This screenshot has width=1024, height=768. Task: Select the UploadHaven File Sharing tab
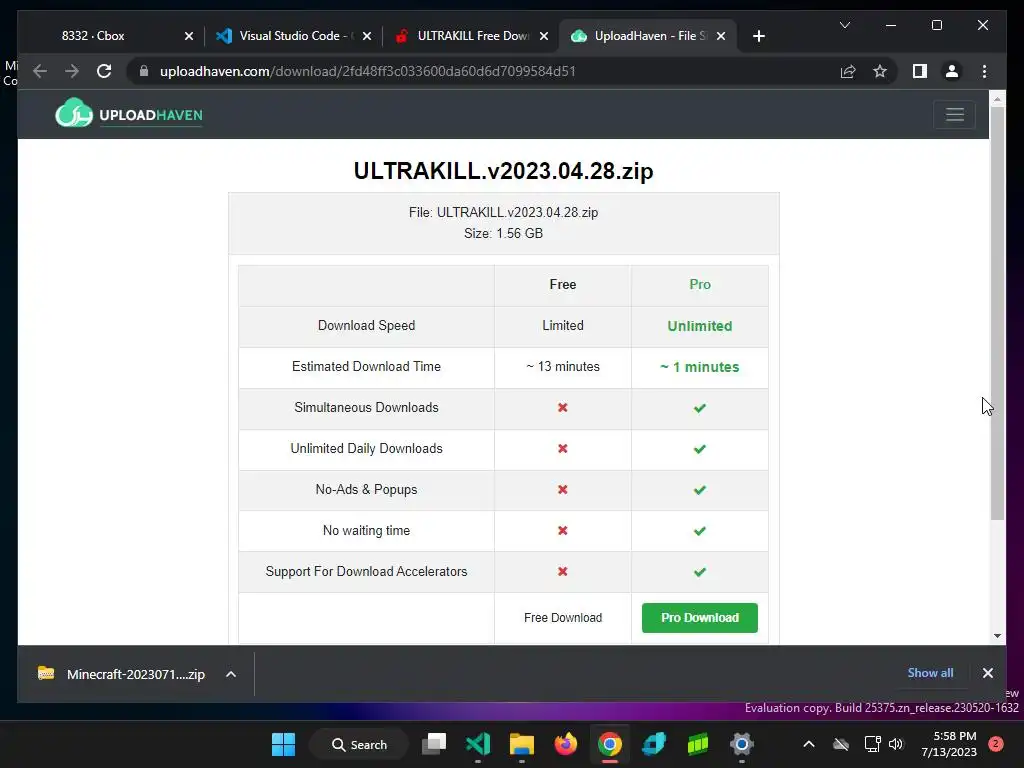[x=649, y=36]
